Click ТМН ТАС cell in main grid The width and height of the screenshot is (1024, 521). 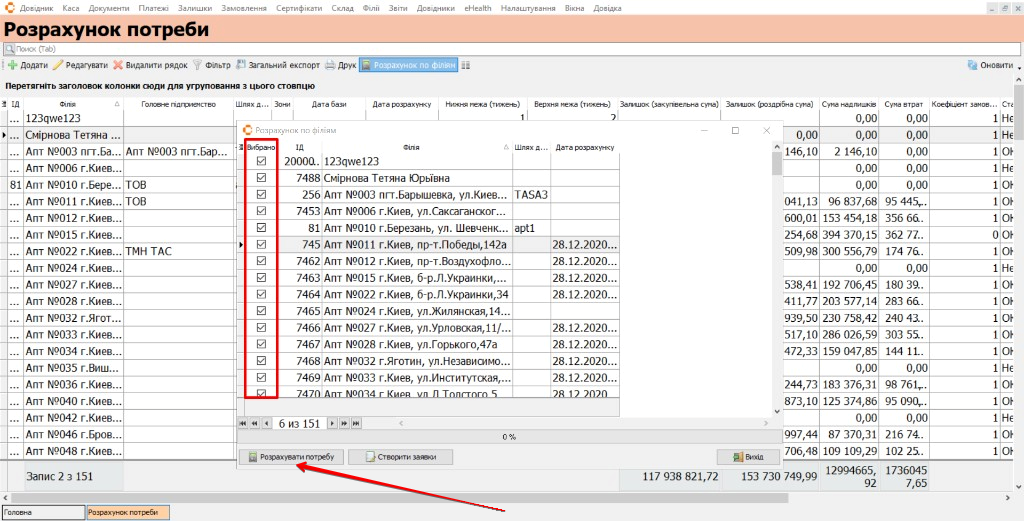point(178,251)
